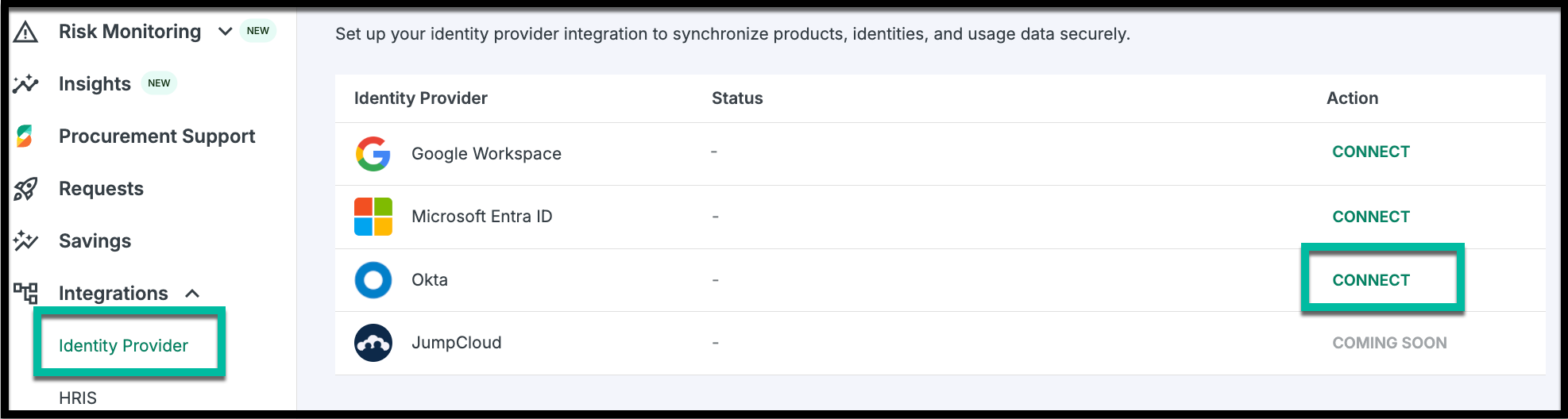
Task: Open Procurement Support from sidebar
Action: click(x=156, y=136)
